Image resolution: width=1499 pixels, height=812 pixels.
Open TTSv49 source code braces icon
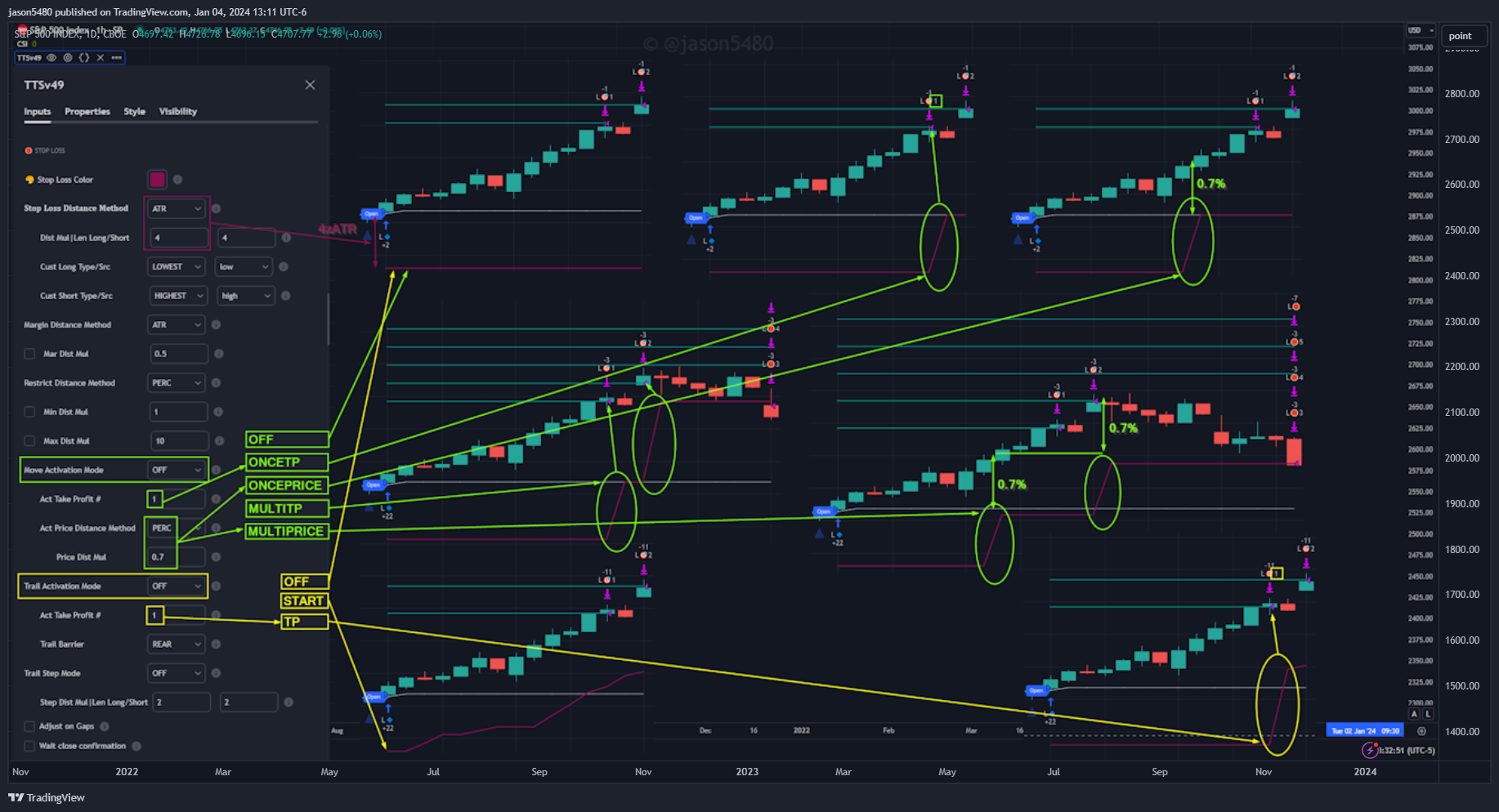(x=84, y=58)
